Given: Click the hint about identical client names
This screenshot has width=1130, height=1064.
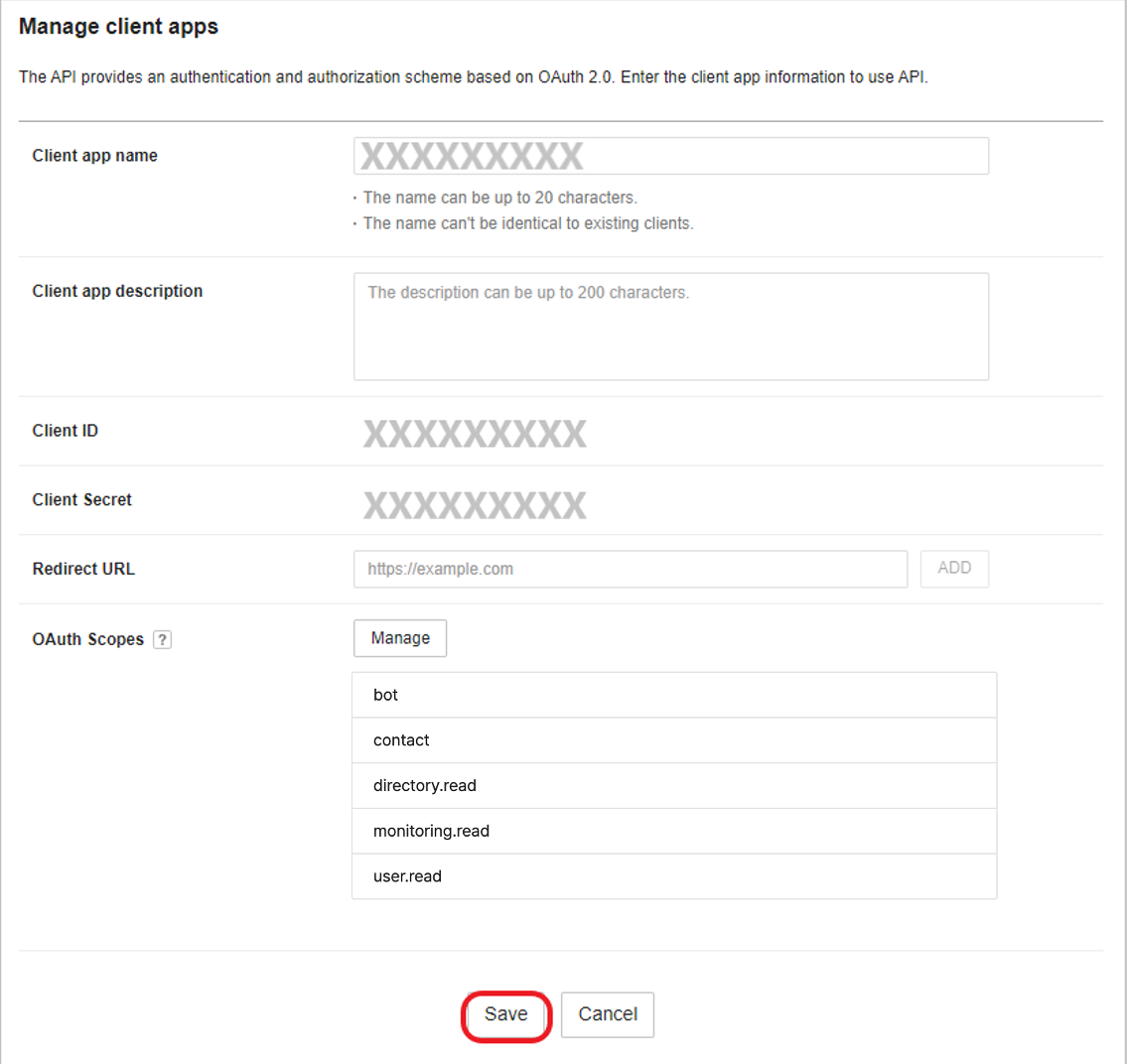Looking at the screenshot, I should tap(528, 223).
